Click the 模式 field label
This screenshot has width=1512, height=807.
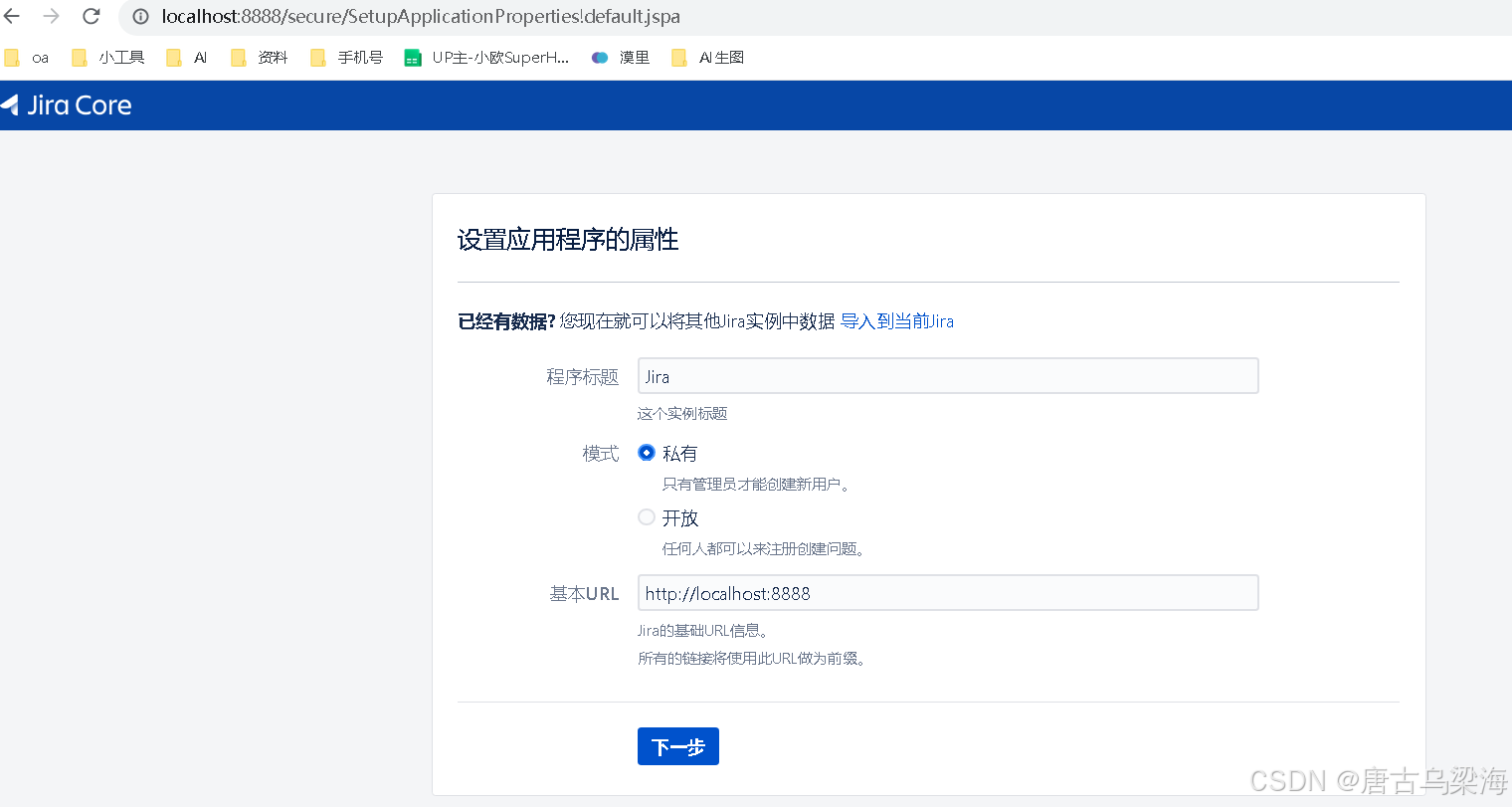coord(601,454)
